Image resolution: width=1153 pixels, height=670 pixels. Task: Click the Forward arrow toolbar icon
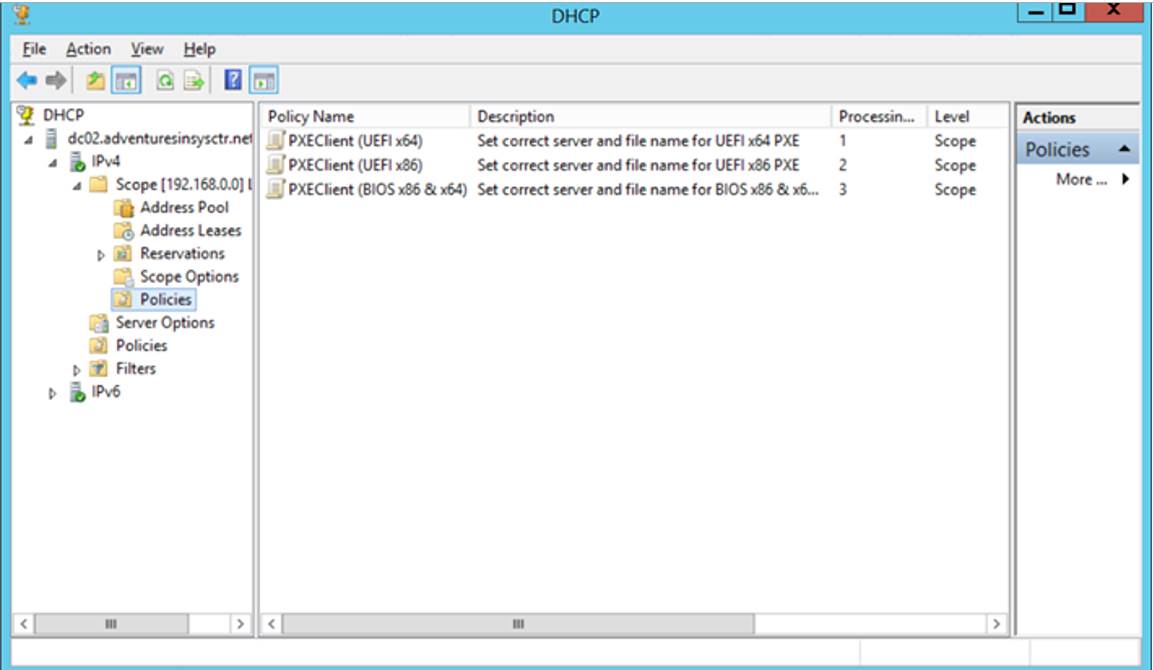click(x=56, y=80)
